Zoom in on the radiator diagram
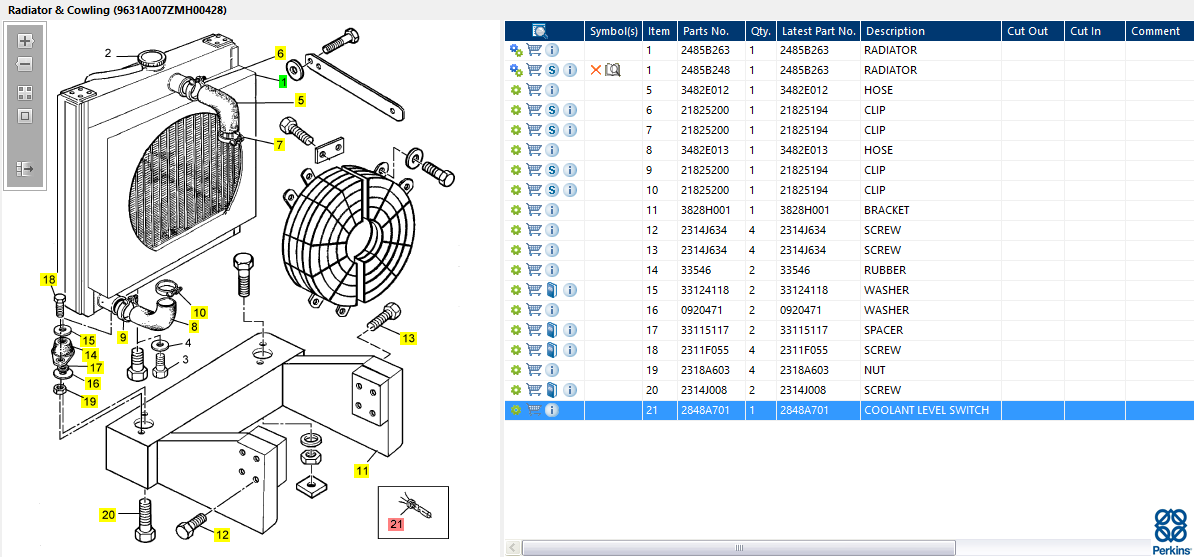The width and height of the screenshot is (1194, 557). tap(26, 42)
